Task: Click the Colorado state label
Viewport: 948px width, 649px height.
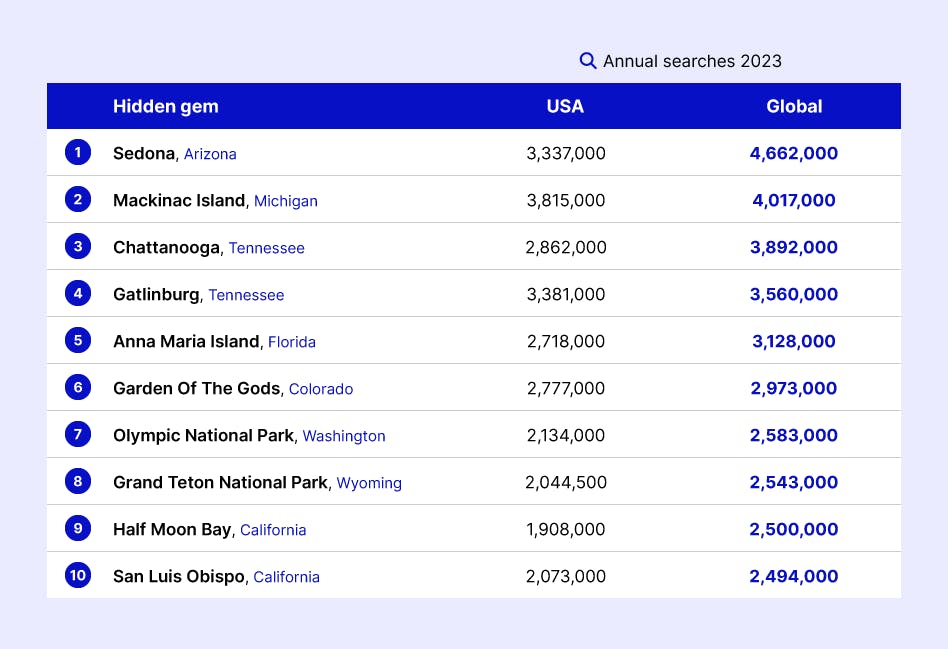Action: click(x=321, y=389)
